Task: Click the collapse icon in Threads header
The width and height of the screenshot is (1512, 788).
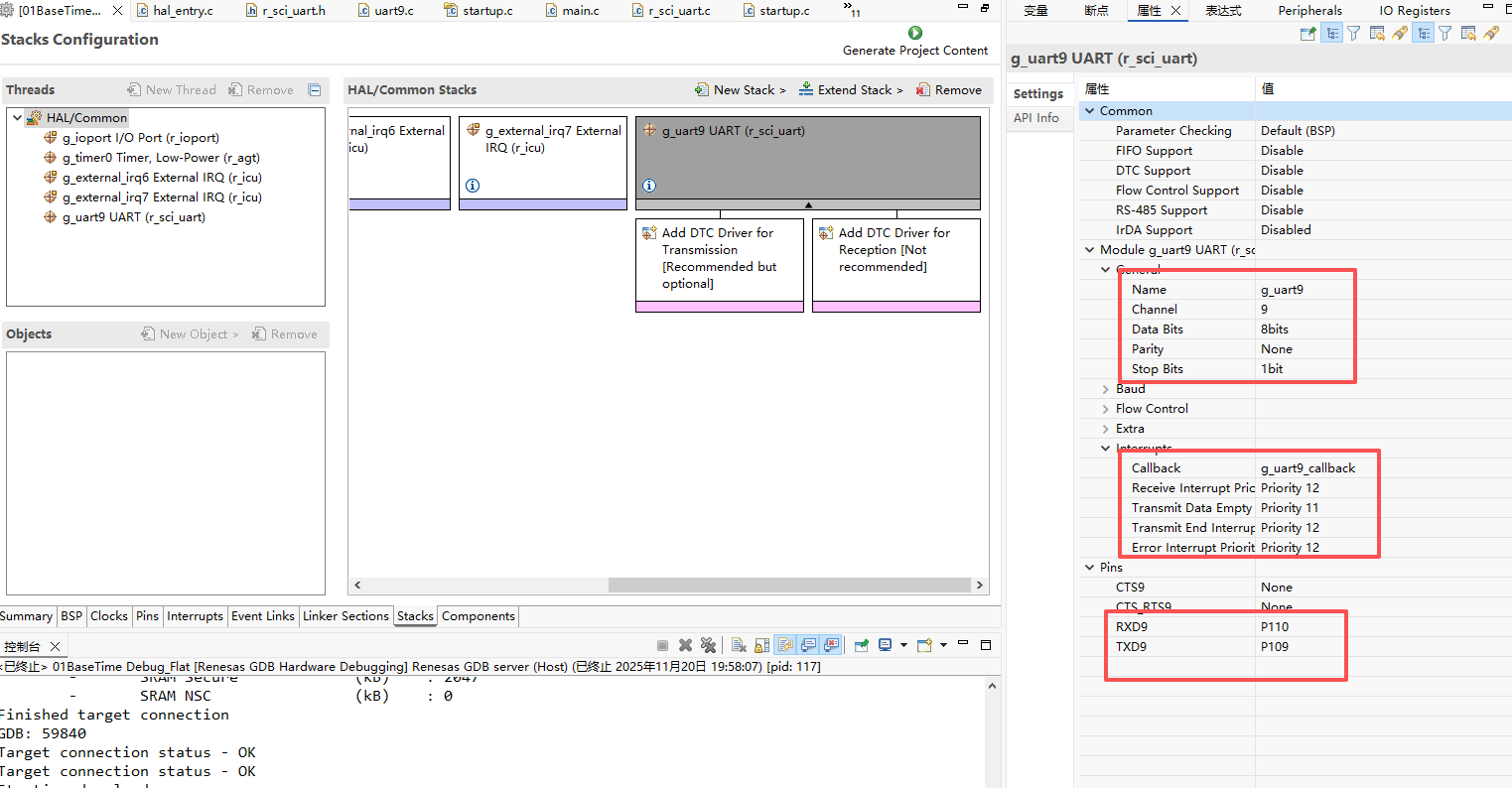Action: [315, 90]
